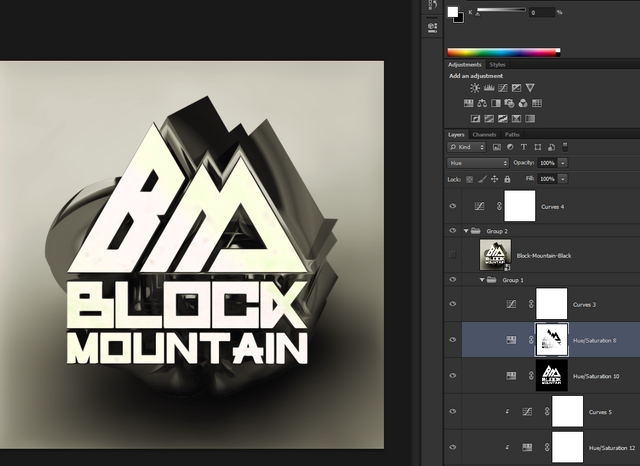The height and width of the screenshot is (466, 640).
Task: Hide the Hue/Saturation 12 layer
Action: tap(453, 447)
